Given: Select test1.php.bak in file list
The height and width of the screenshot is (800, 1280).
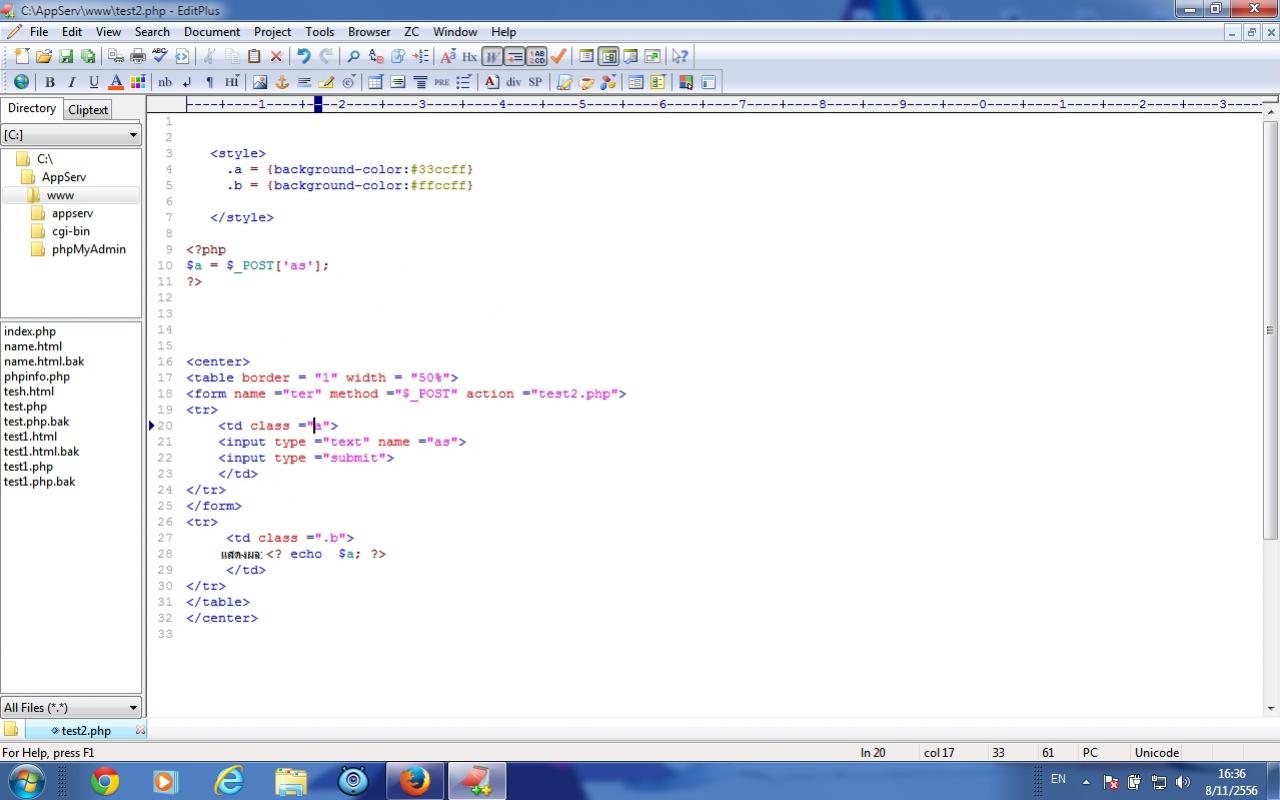Looking at the screenshot, I should pyautogui.click(x=39, y=481).
